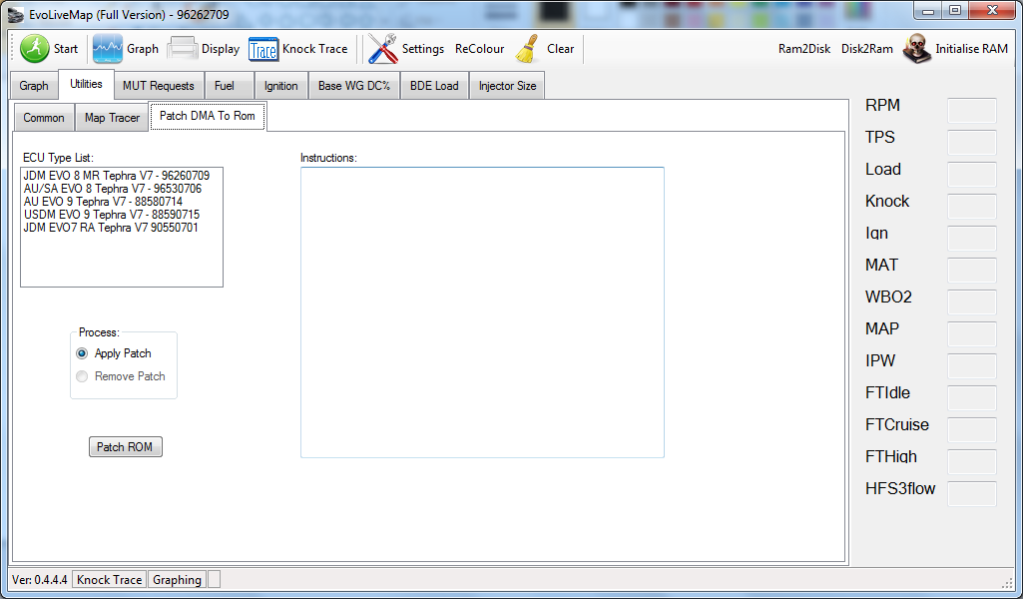Viewport: 1023px width, 599px height.
Task: Click Graphing in the status bar
Action: (x=177, y=579)
